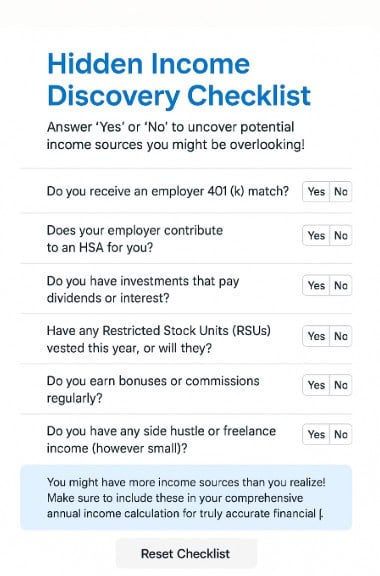Answer No for employer 401(k) match
Image resolution: width=380 pixels, height=576 pixels.
[341, 192]
